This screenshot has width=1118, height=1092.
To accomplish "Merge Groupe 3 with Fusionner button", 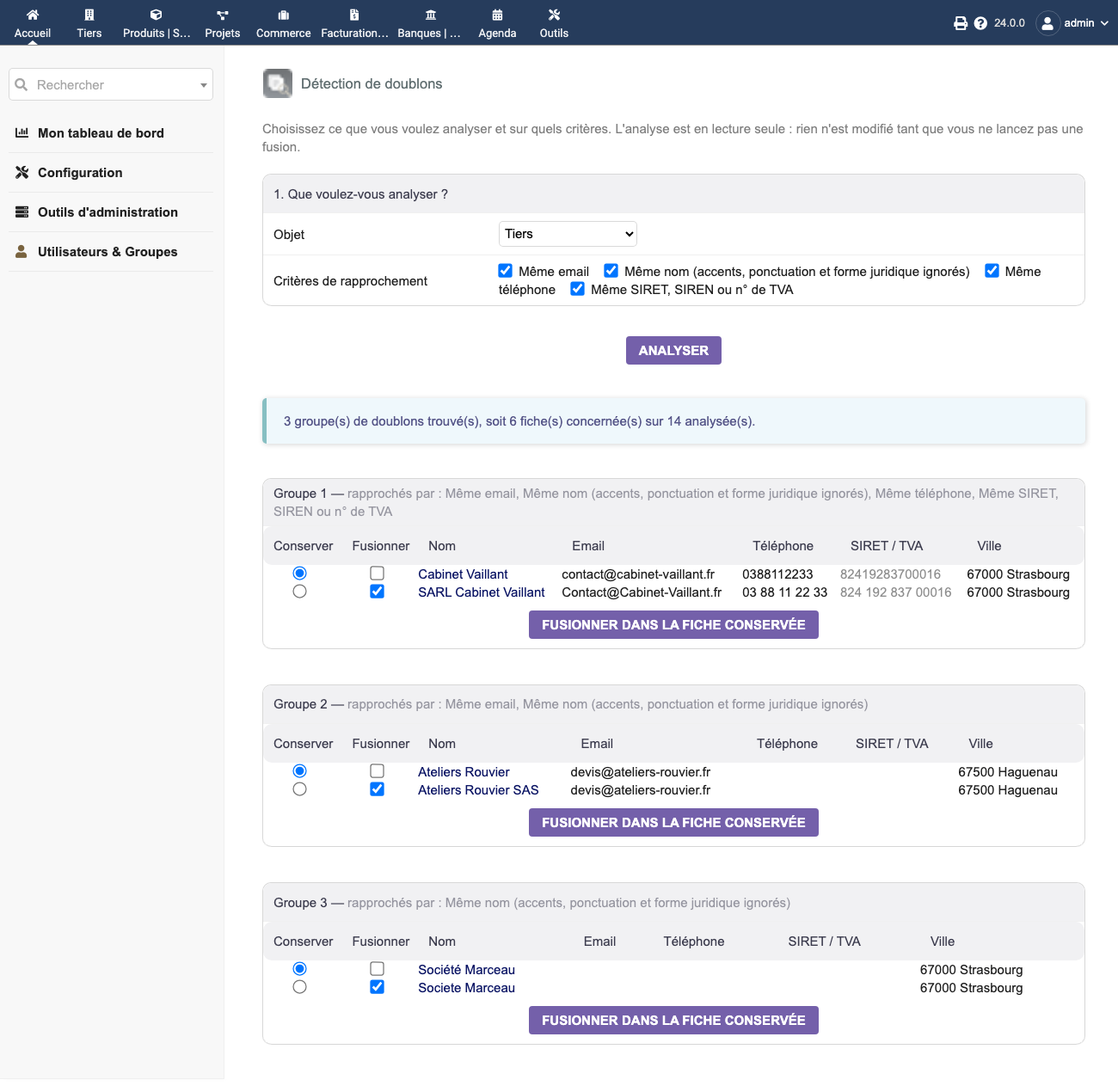I will 673,1021.
